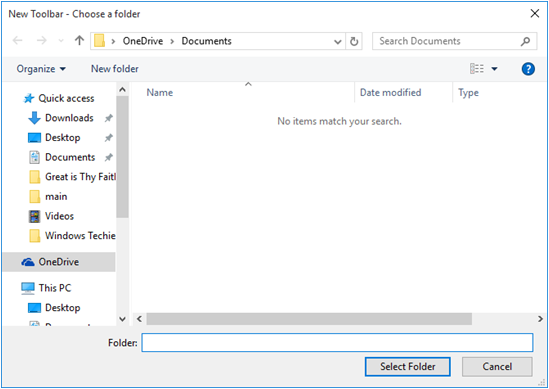Refresh the Documents folder view
Viewport: 549px width, 389px height.
354,41
